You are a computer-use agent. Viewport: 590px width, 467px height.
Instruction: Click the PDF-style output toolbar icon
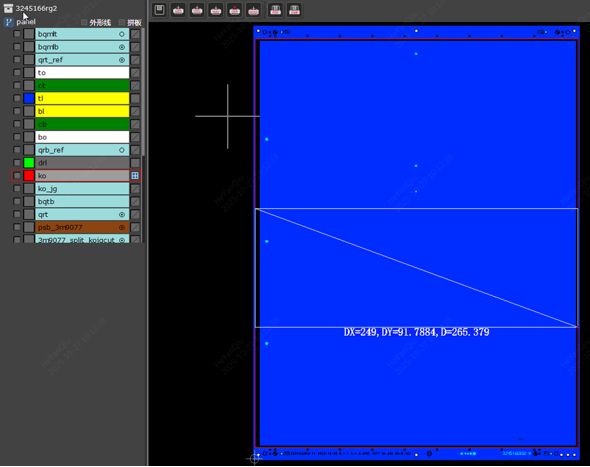click(275, 10)
